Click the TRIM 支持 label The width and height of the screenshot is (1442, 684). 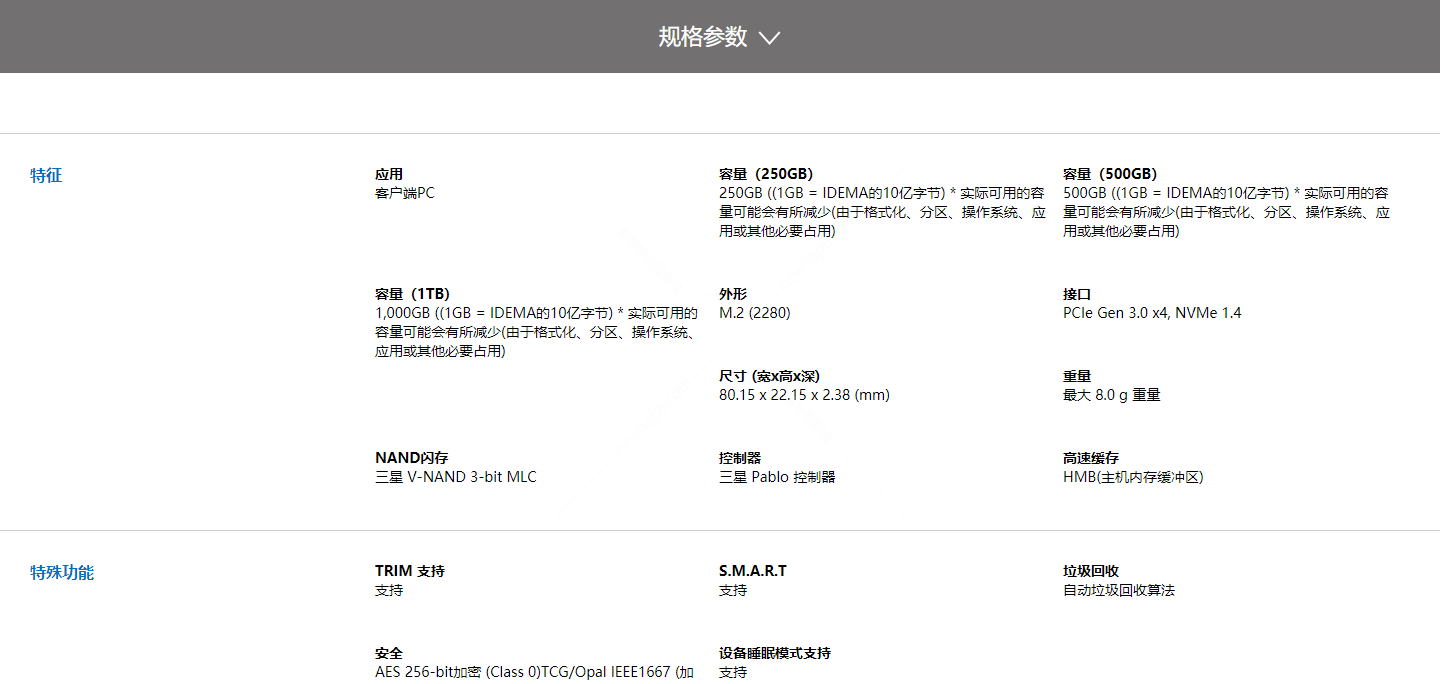click(410, 571)
